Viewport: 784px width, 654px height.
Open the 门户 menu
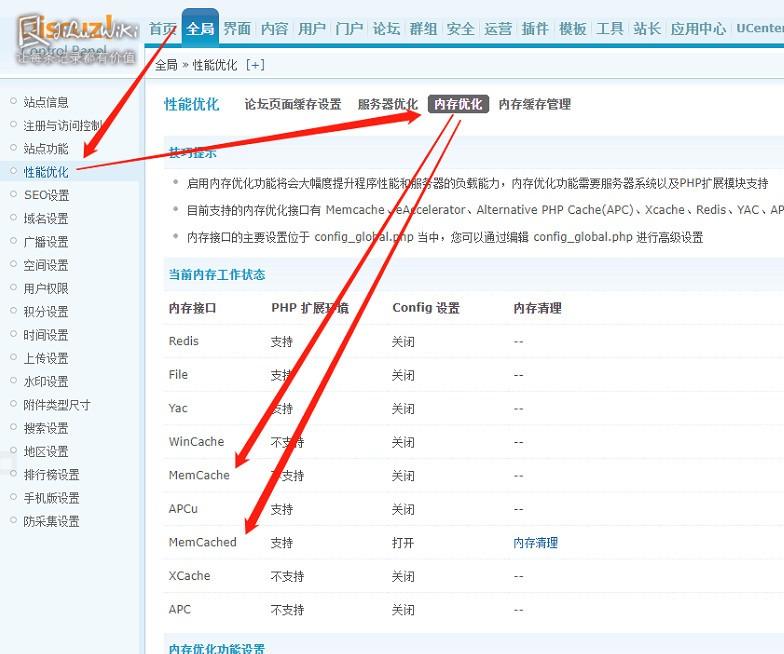tap(349, 28)
